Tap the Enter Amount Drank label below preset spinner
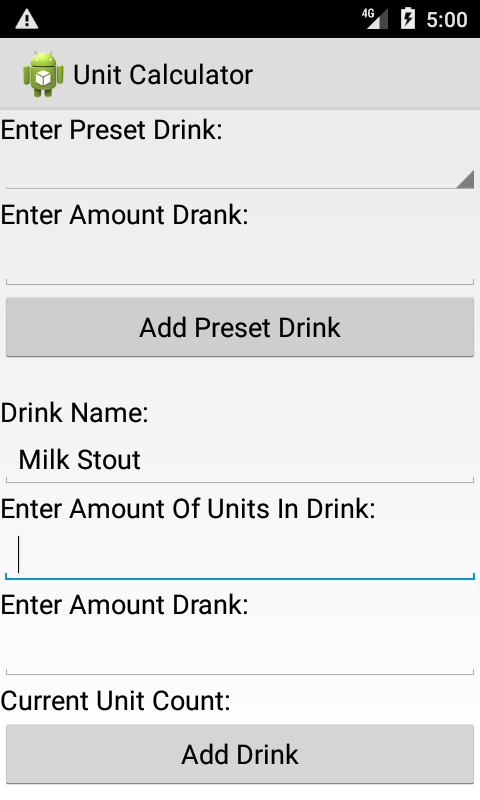 coord(124,215)
